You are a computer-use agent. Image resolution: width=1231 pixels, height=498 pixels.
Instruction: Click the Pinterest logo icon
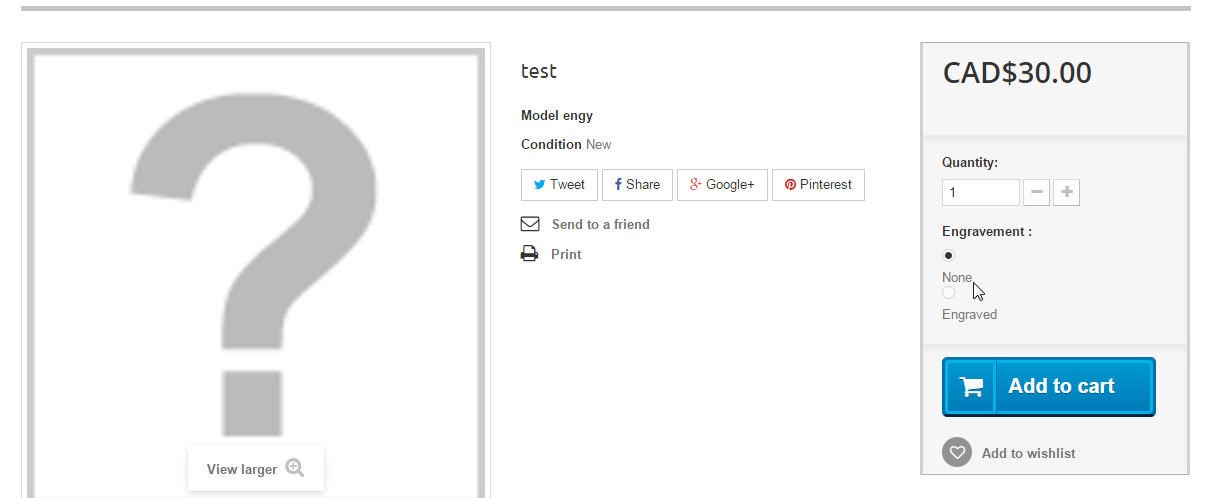coord(790,185)
